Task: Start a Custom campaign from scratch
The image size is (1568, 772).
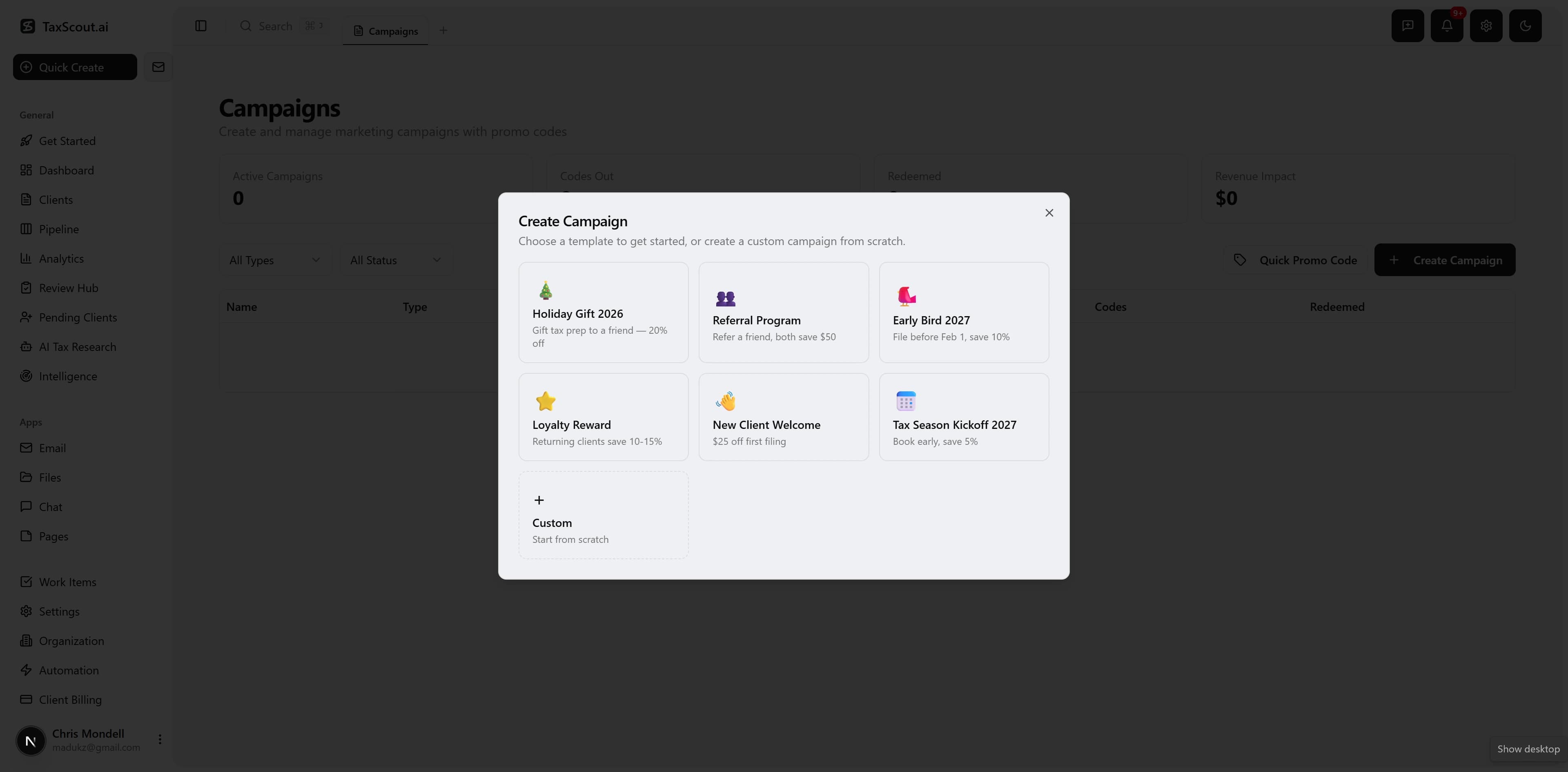Action: tap(603, 515)
